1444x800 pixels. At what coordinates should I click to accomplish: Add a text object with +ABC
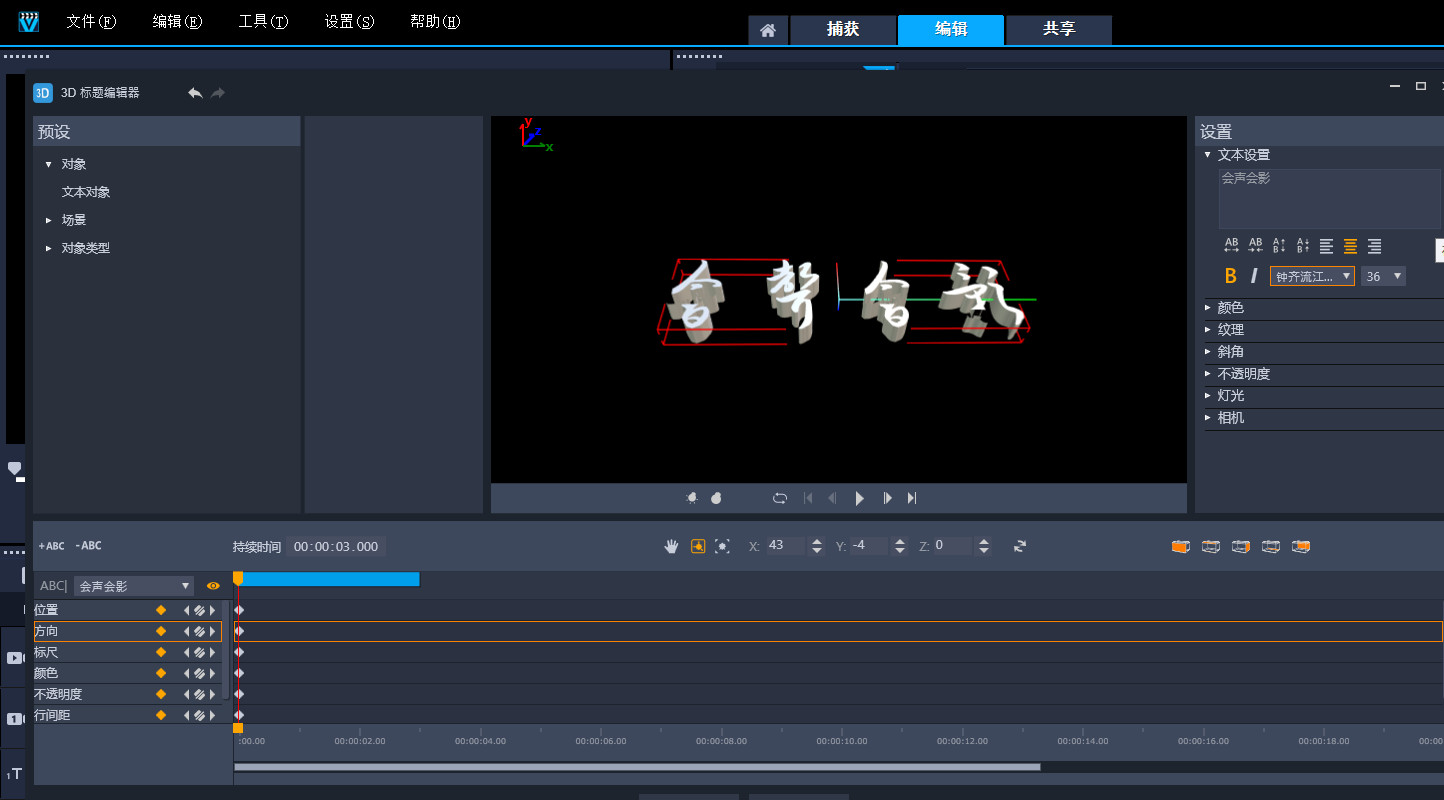coord(51,546)
